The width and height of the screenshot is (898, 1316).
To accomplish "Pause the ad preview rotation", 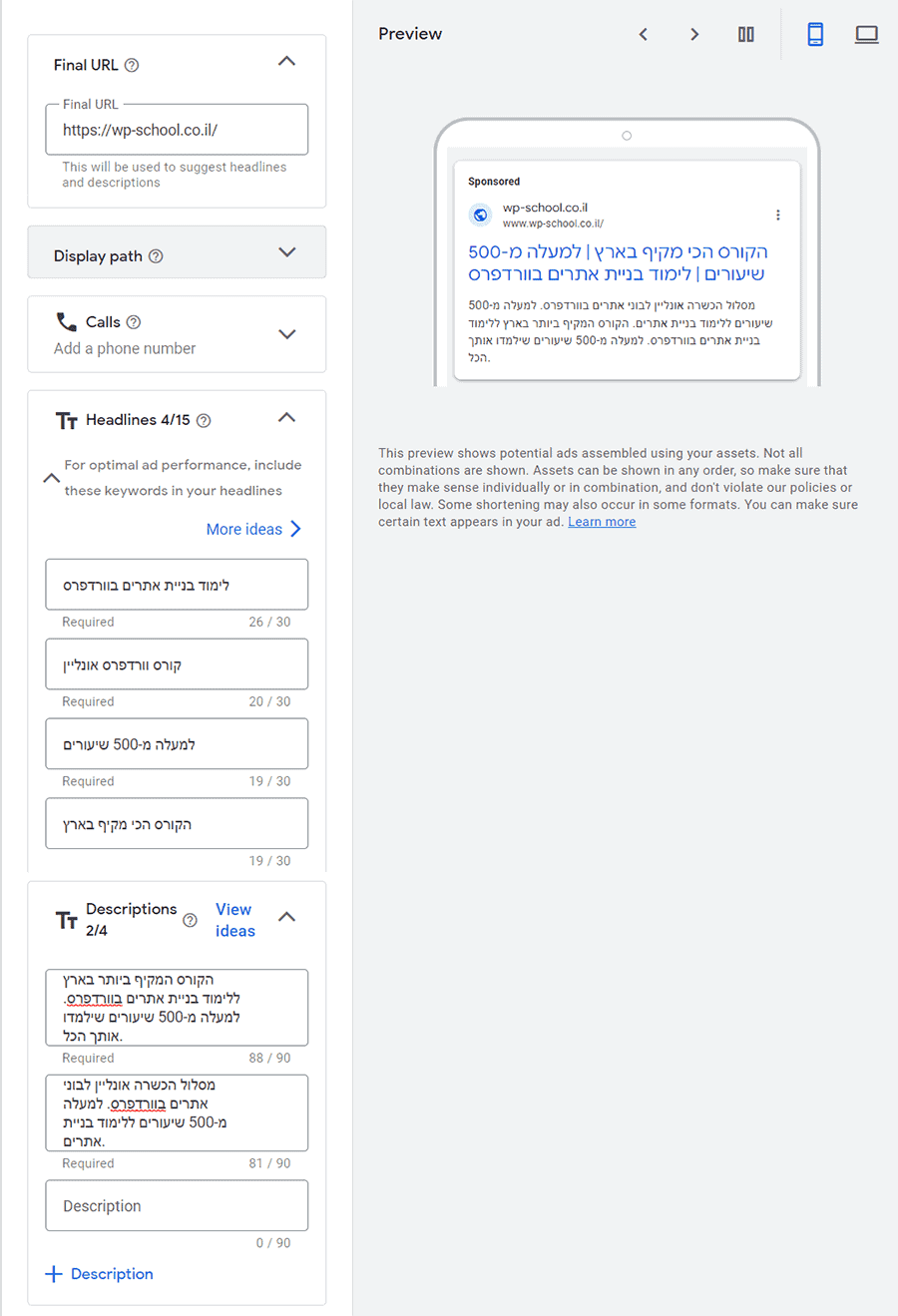I will 746,35.
